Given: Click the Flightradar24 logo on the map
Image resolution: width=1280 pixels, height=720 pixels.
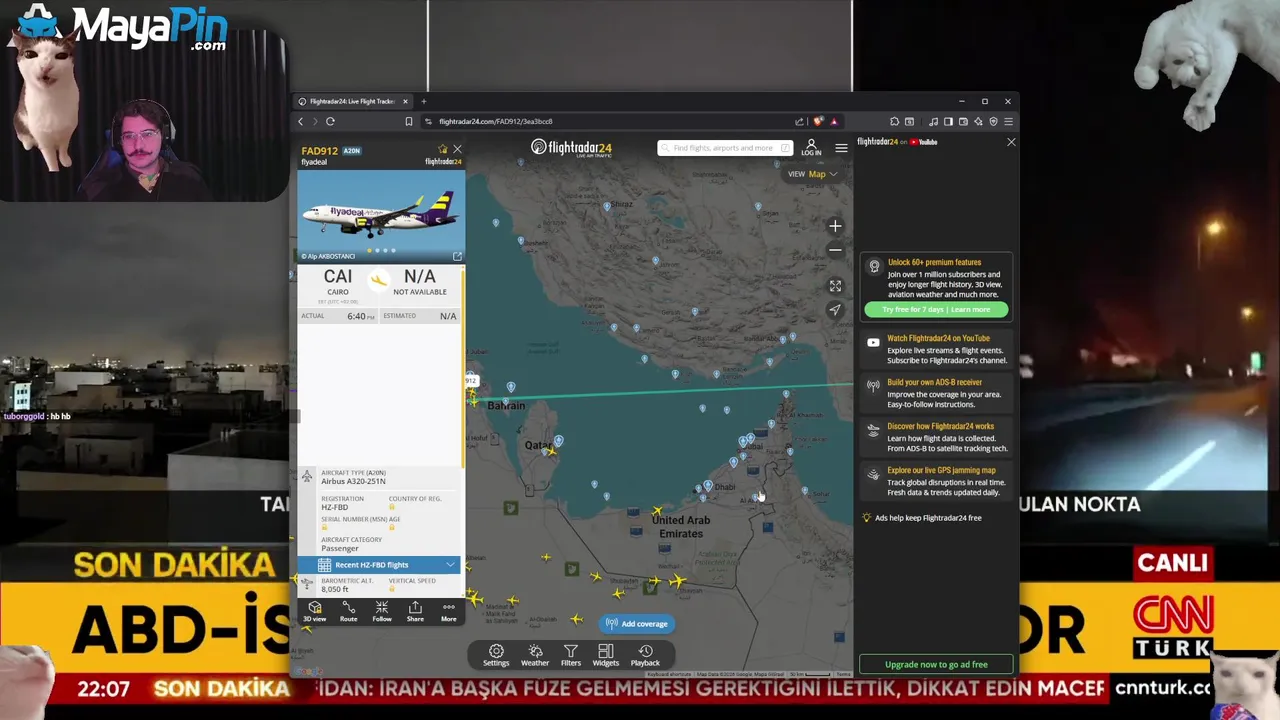Looking at the screenshot, I should coord(571,148).
